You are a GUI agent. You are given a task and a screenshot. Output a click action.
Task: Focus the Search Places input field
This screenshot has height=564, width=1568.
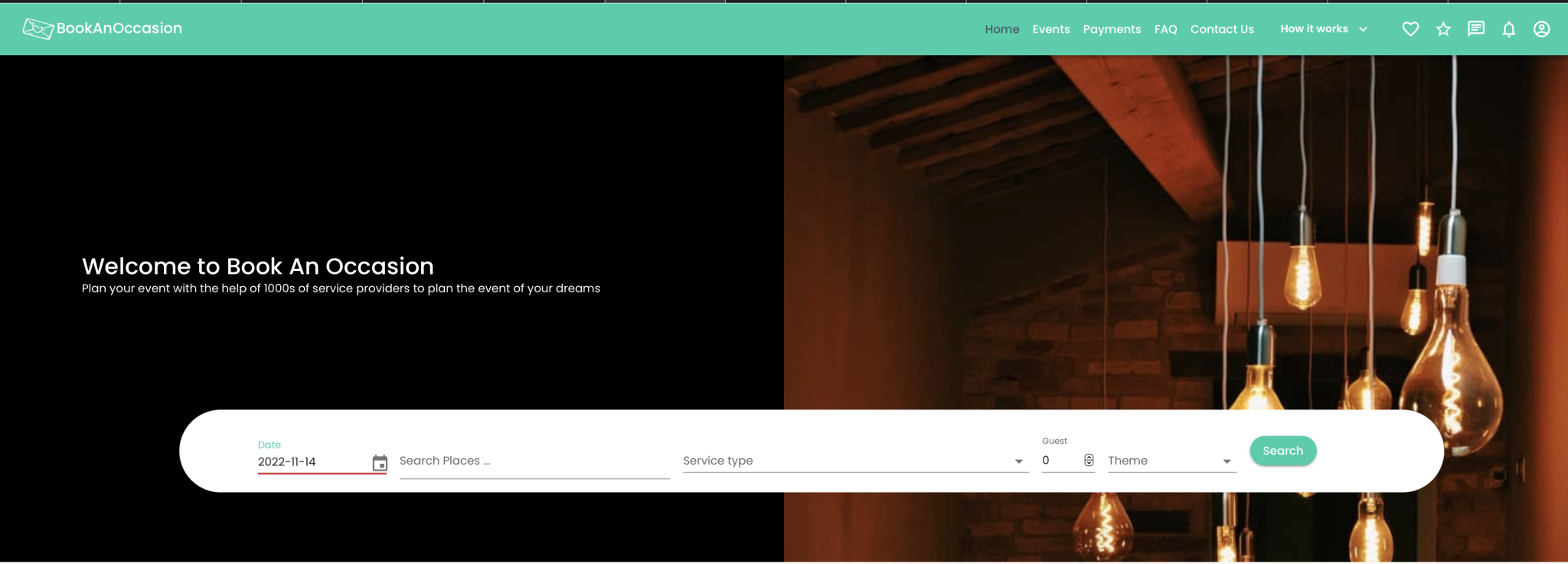[534, 461]
